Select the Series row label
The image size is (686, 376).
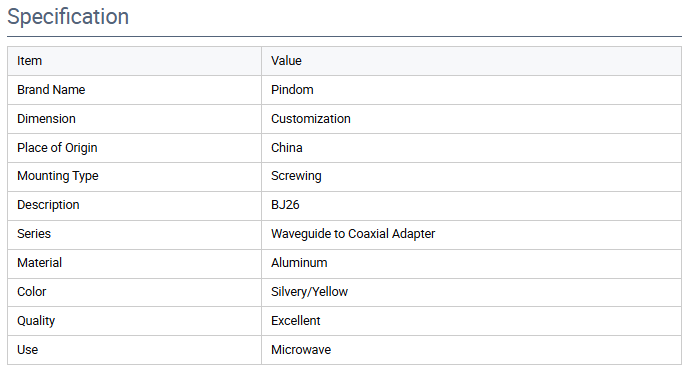pos(34,234)
